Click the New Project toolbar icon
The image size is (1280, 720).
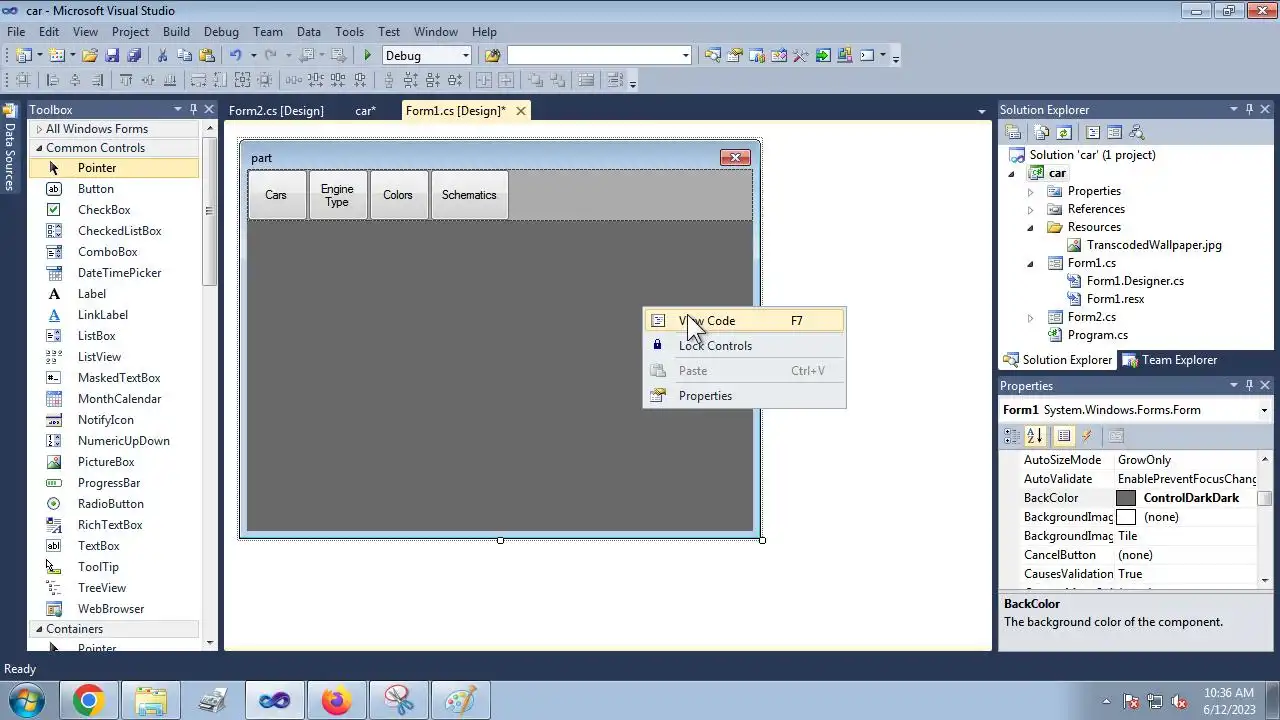24,55
